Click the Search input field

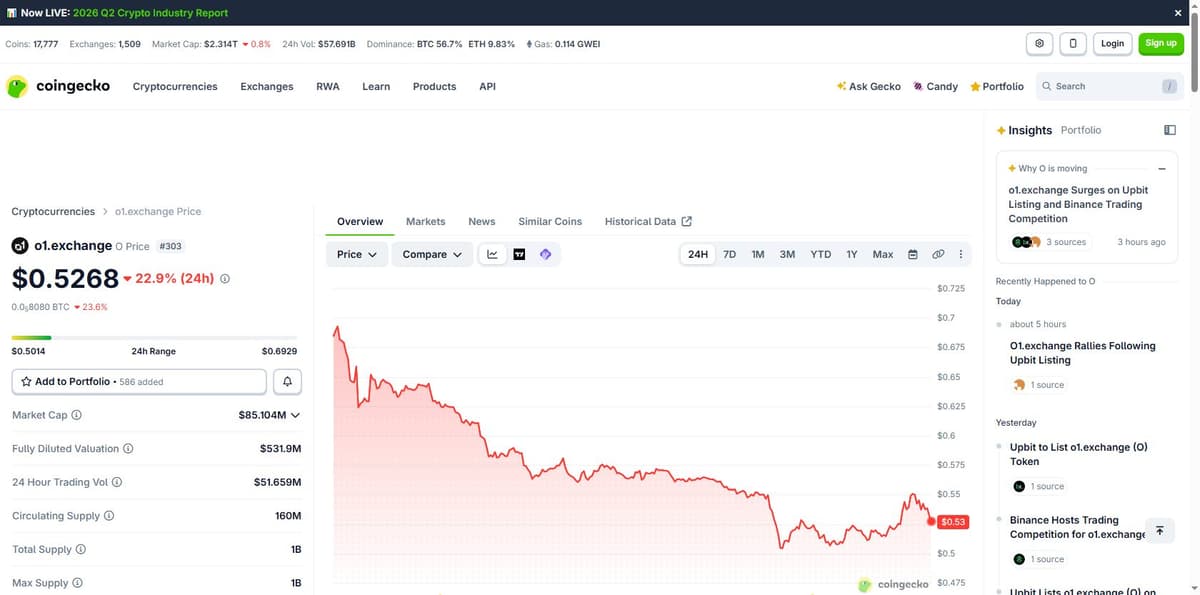[1109, 87]
